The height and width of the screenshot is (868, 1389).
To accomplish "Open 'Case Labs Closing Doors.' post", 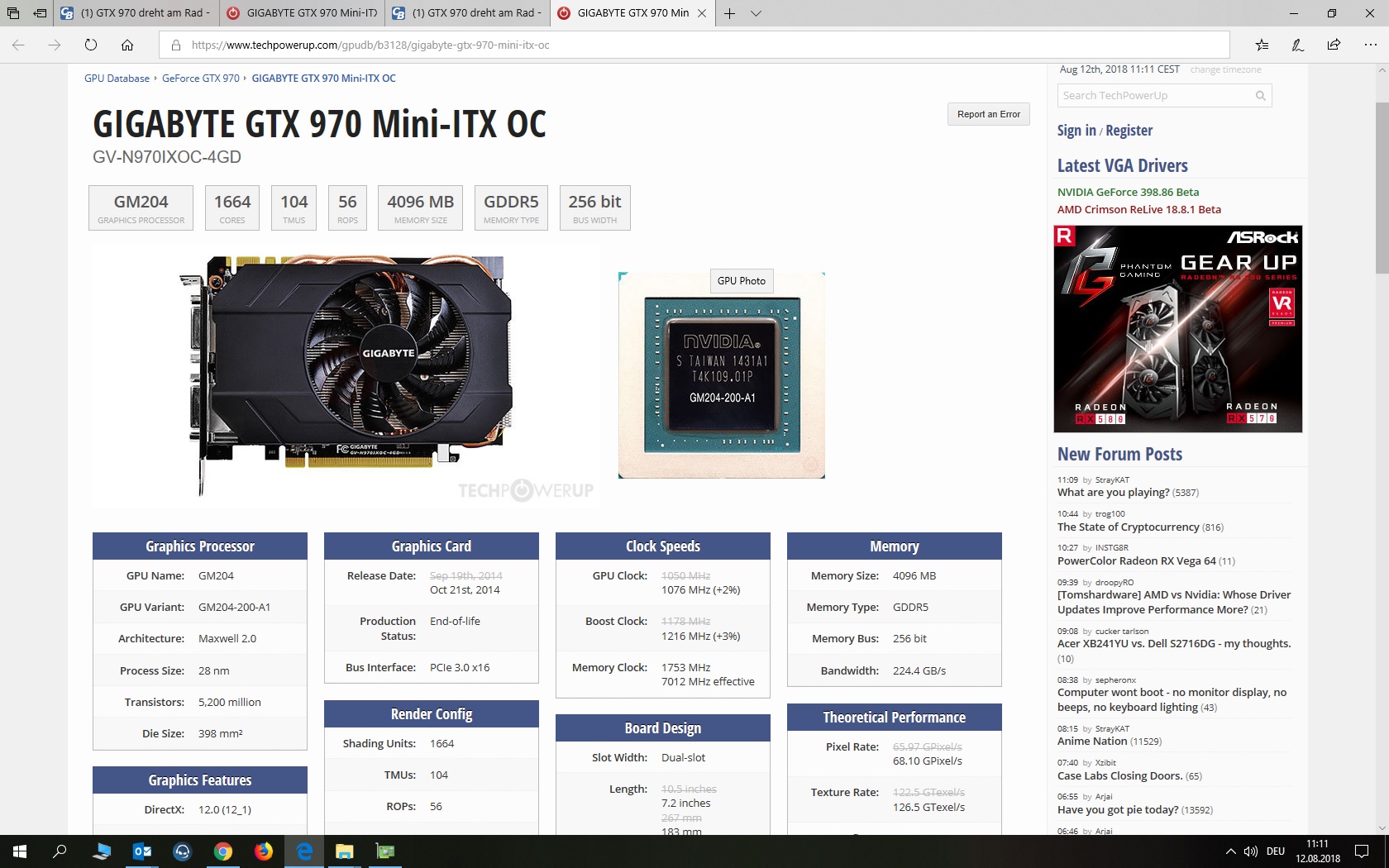I will 1119,776.
